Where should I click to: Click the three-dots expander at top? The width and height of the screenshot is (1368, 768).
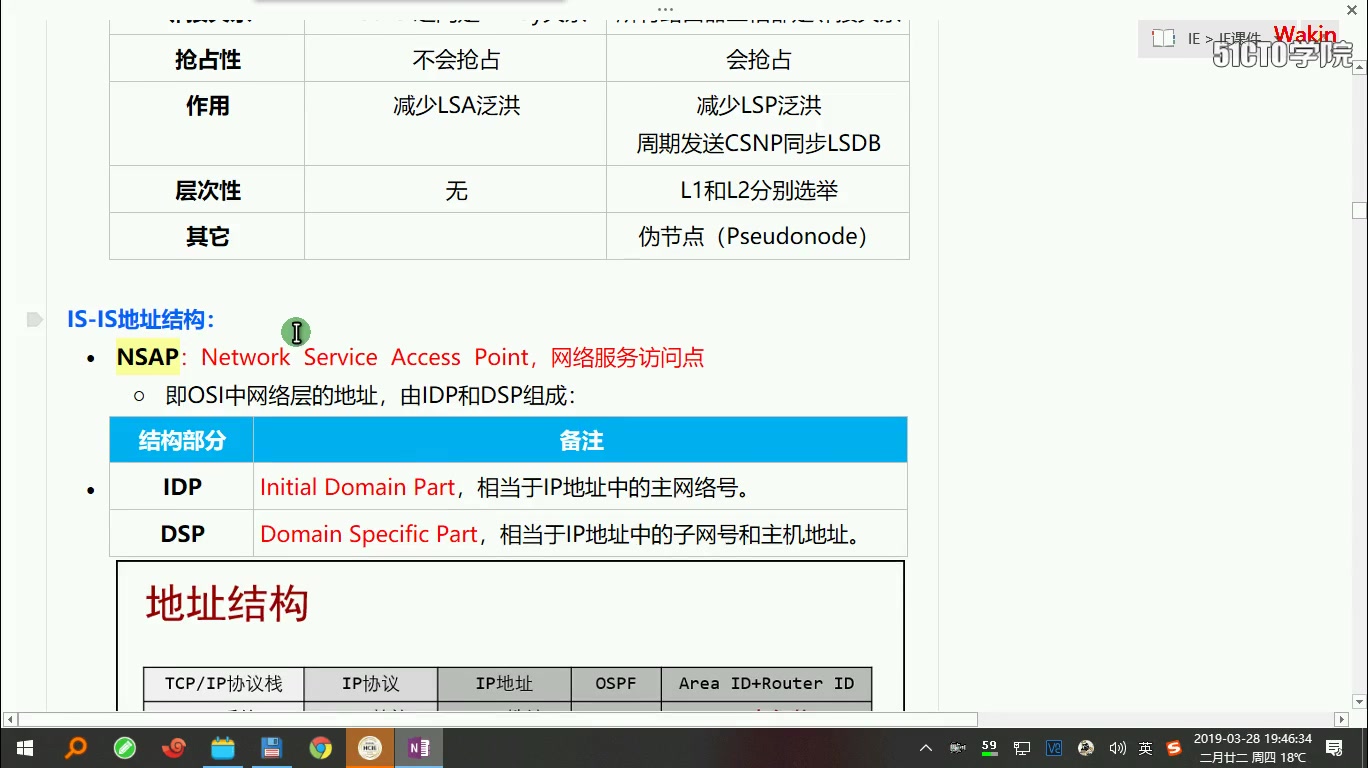(665, 9)
